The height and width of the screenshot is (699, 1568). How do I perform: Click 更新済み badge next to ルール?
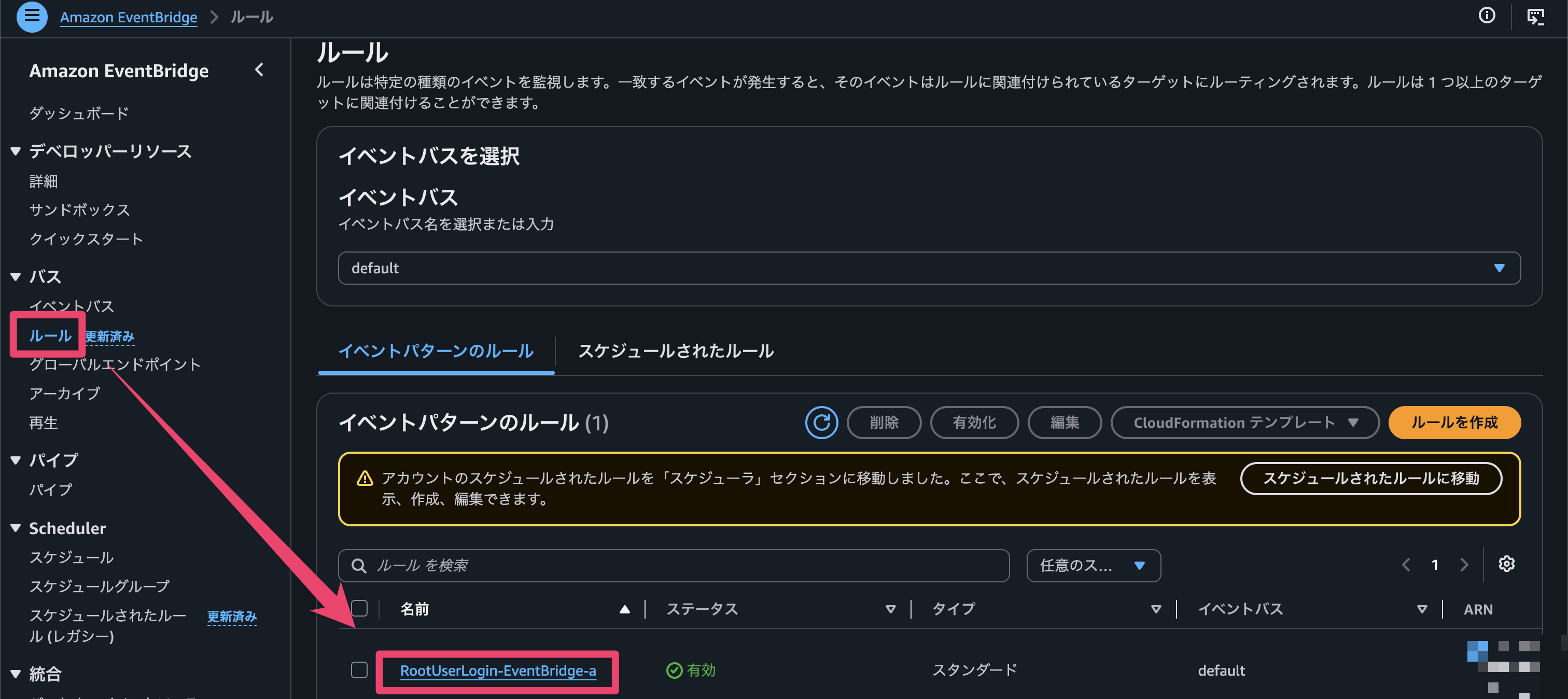[x=109, y=337]
